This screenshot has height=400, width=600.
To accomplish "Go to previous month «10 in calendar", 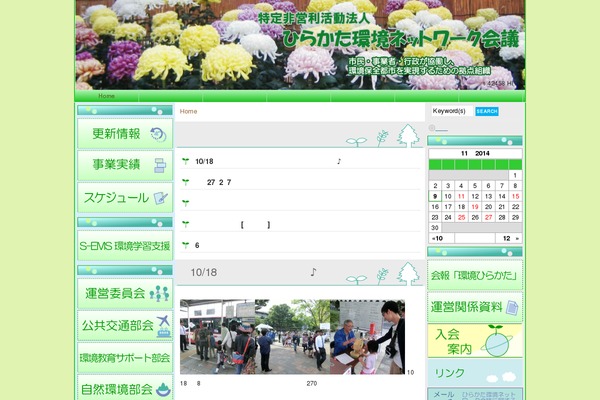I will click(437, 238).
